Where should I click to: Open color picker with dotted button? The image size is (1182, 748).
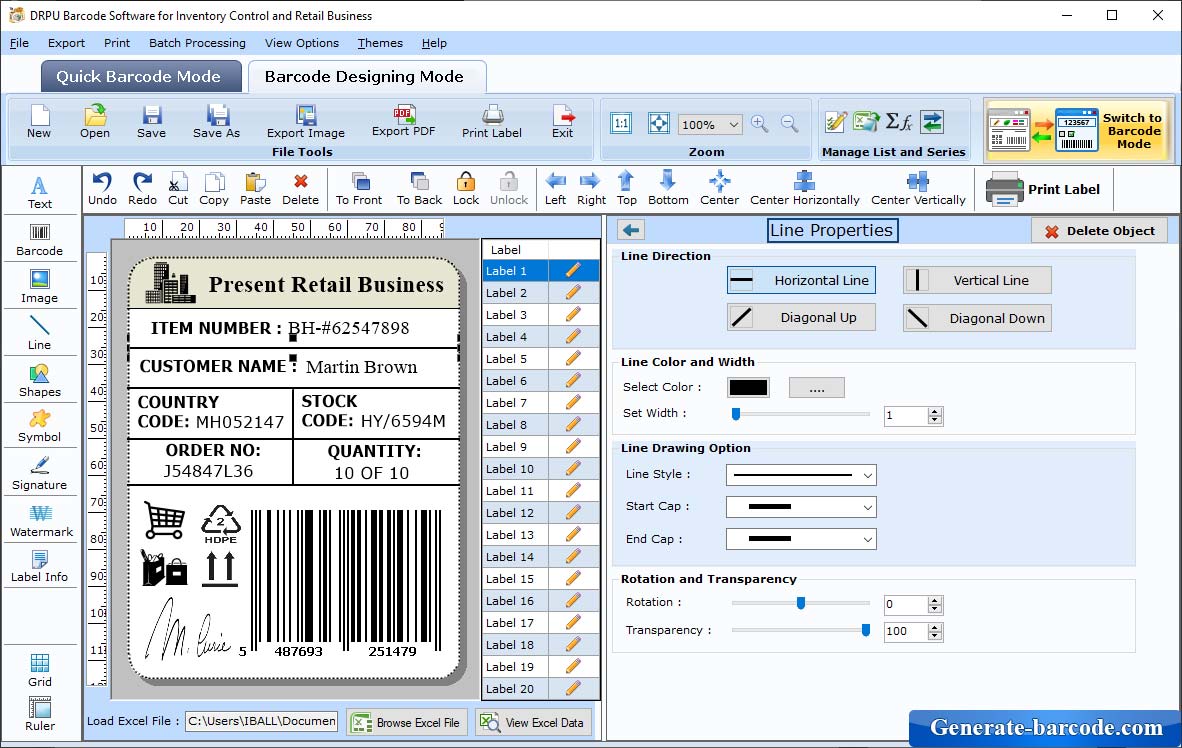click(816, 388)
